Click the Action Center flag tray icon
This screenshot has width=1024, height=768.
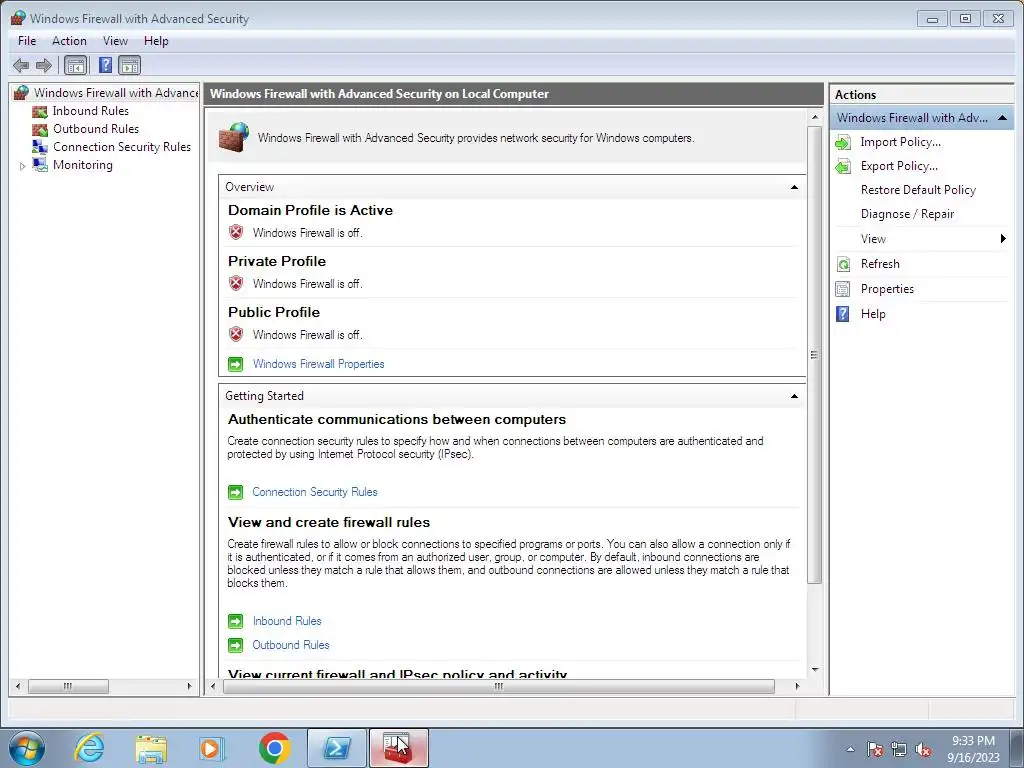point(875,749)
